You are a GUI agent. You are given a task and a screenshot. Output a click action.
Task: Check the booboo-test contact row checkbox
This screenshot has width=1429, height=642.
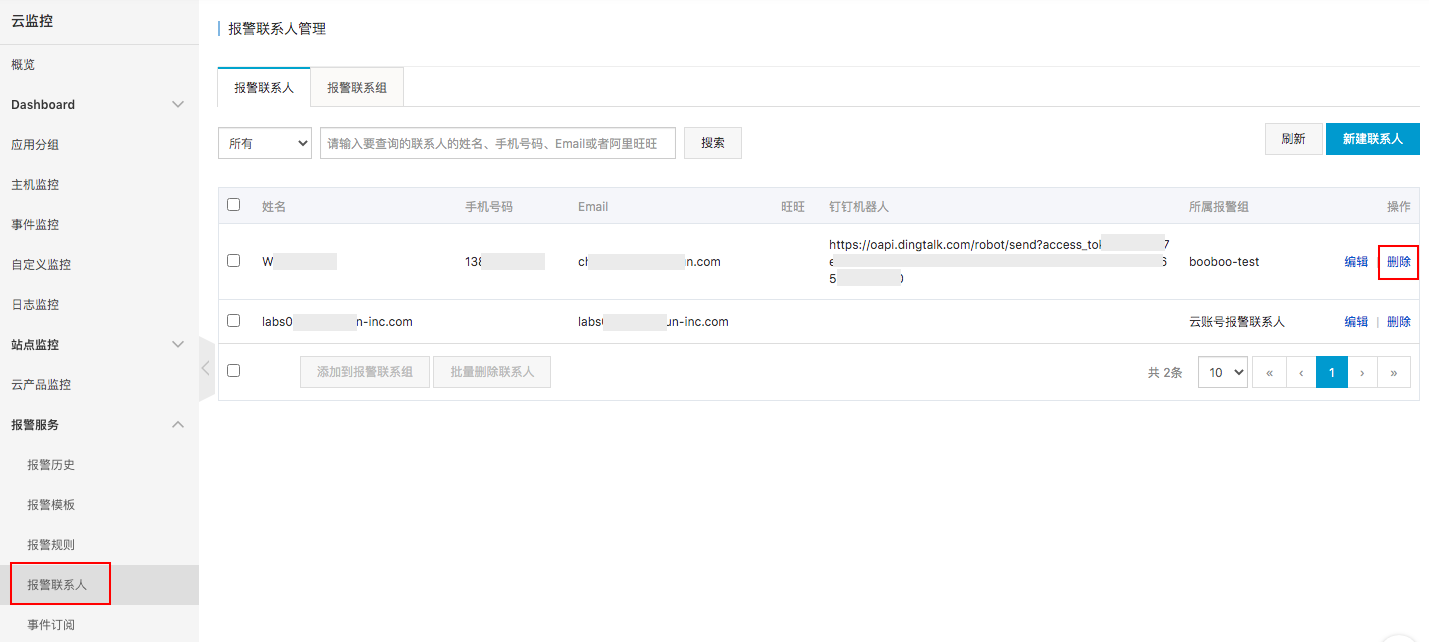[234, 261]
